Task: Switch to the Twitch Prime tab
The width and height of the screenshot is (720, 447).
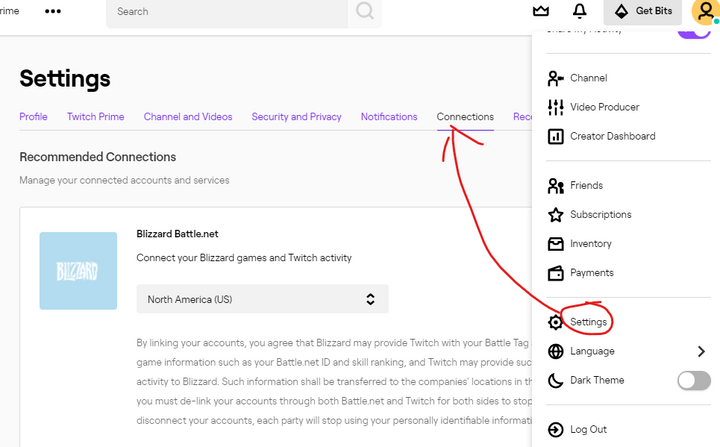Action: pyautogui.click(x=96, y=117)
